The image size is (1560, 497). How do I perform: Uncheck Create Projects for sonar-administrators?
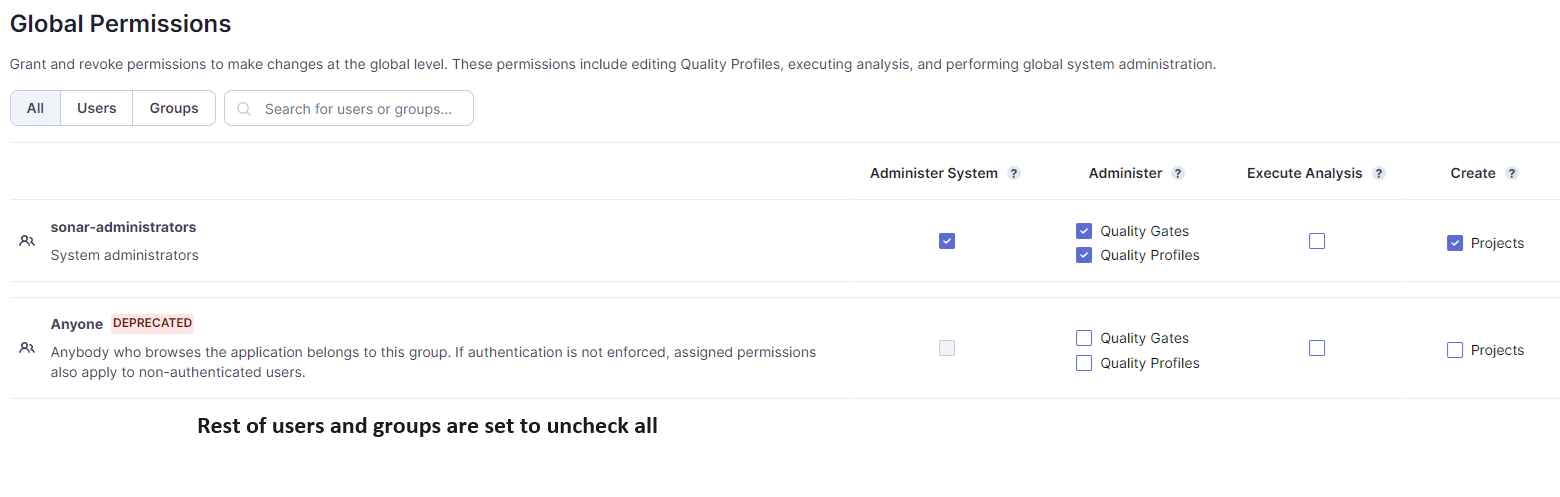1455,243
